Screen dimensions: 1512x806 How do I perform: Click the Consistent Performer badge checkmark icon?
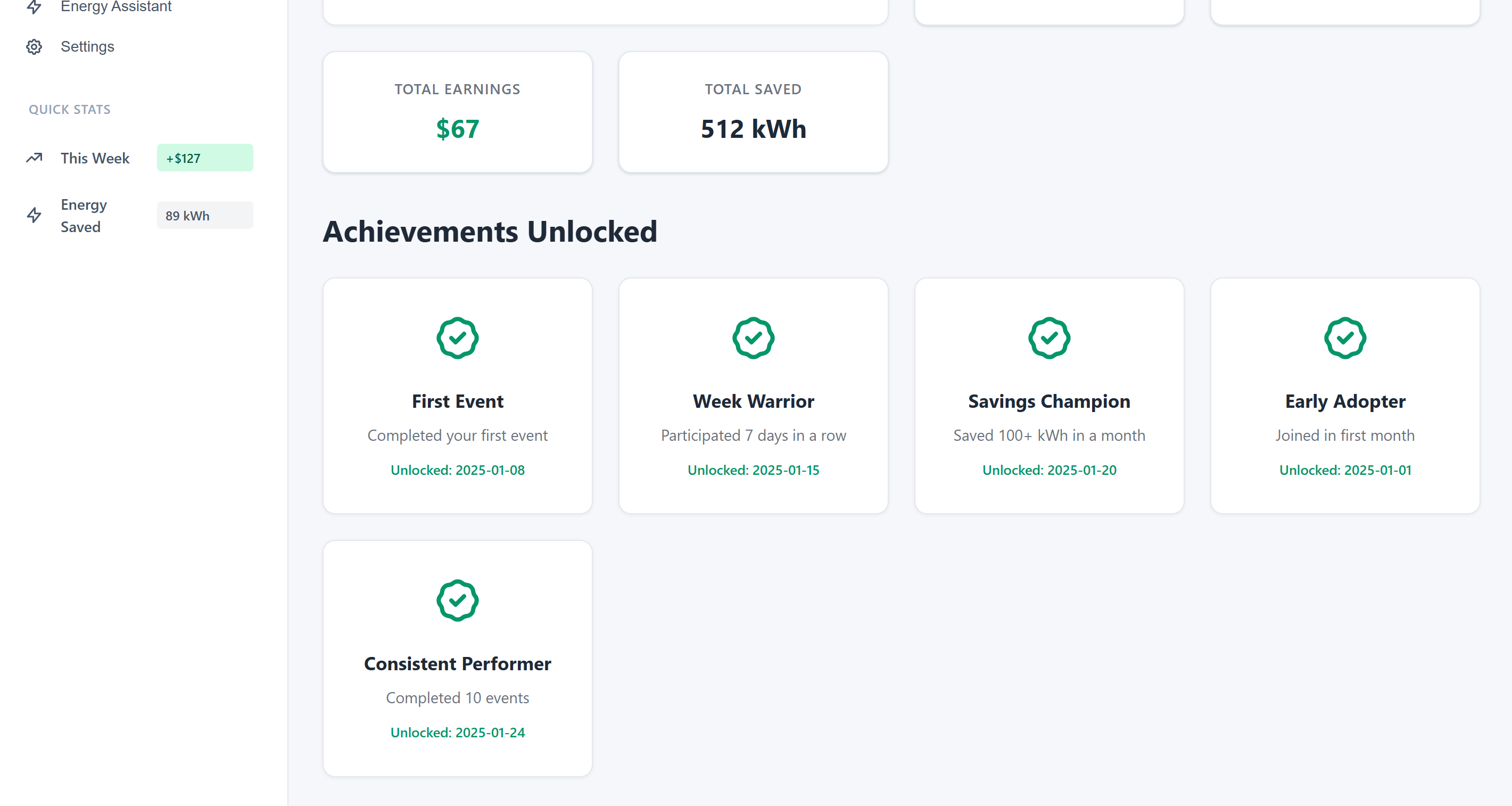coord(457,601)
